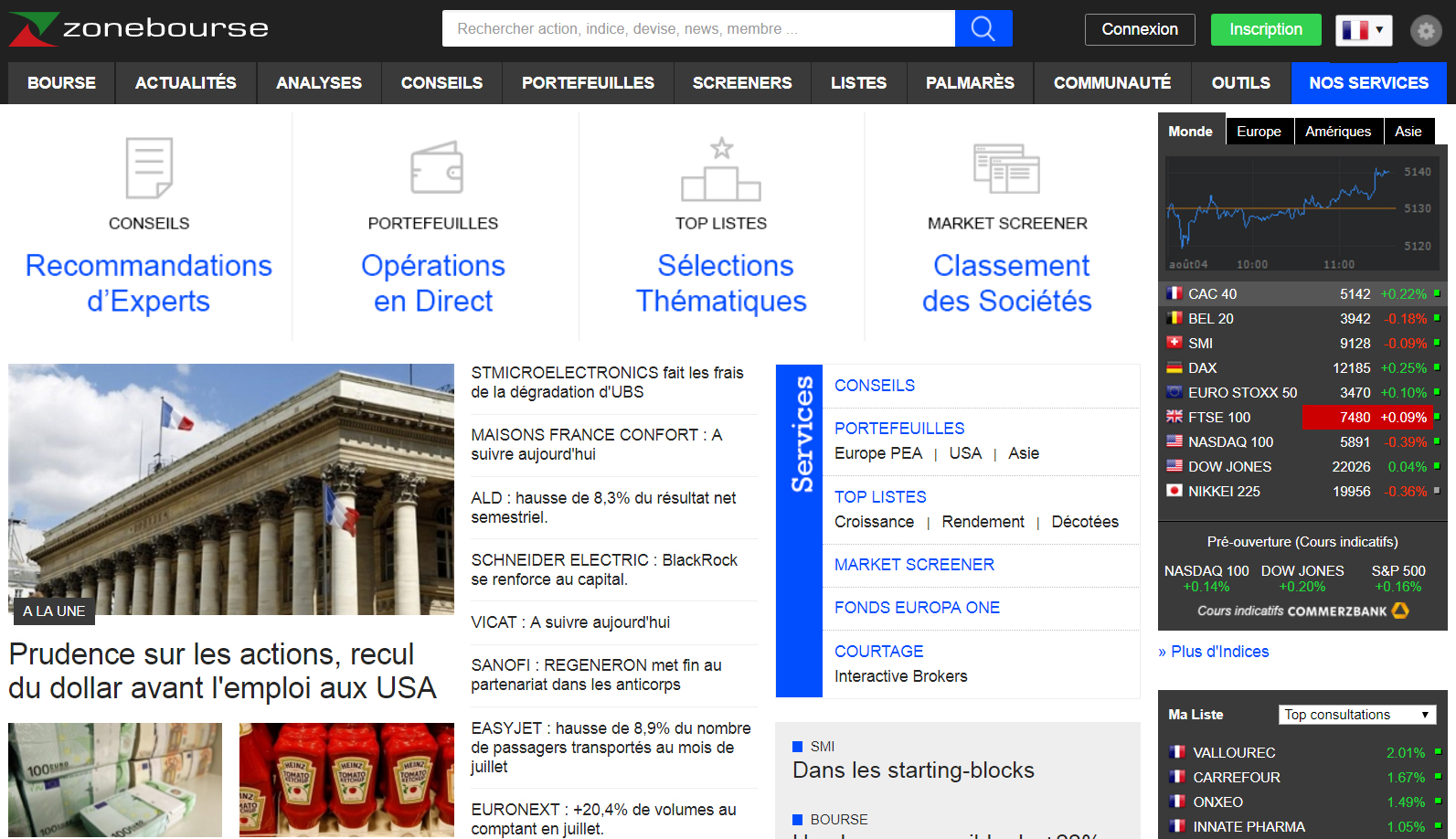Image resolution: width=1456 pixels, height=839 pixels.
Task: Click the FTSE 100 index row
Action: 1302,417
